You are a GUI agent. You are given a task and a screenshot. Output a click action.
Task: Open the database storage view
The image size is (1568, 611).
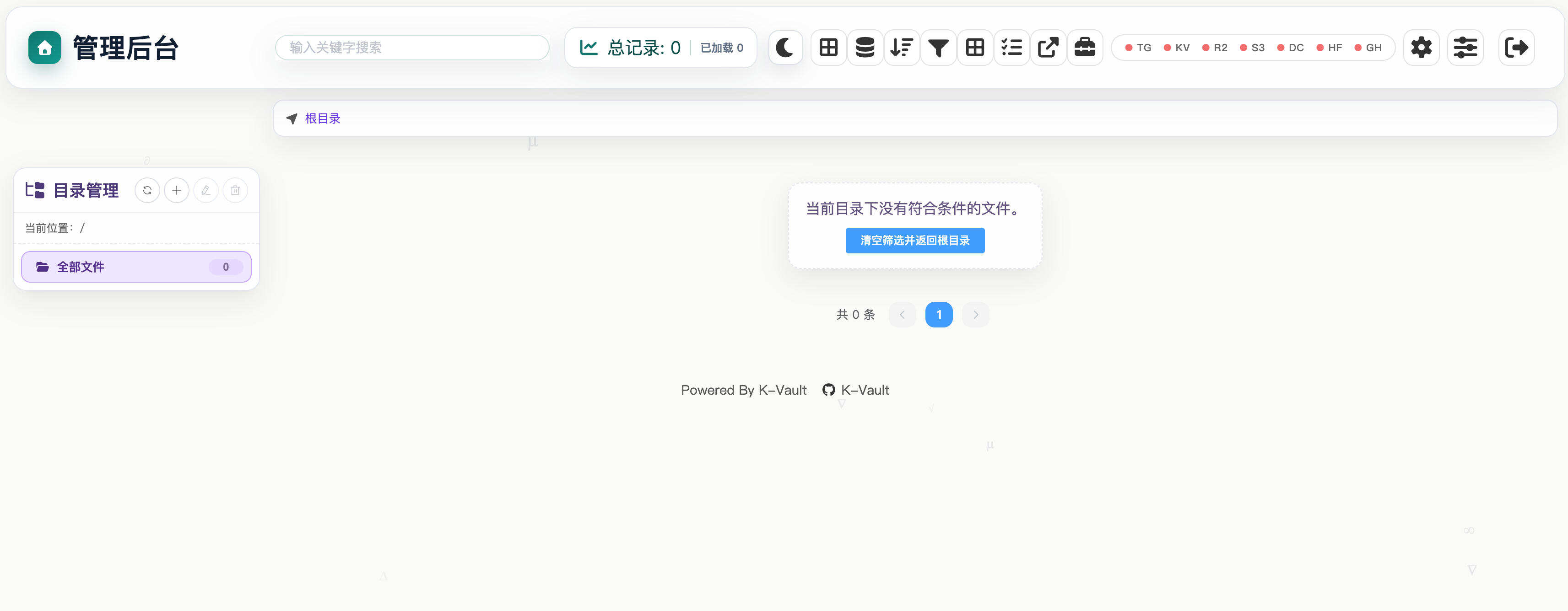tap(865, 47)
